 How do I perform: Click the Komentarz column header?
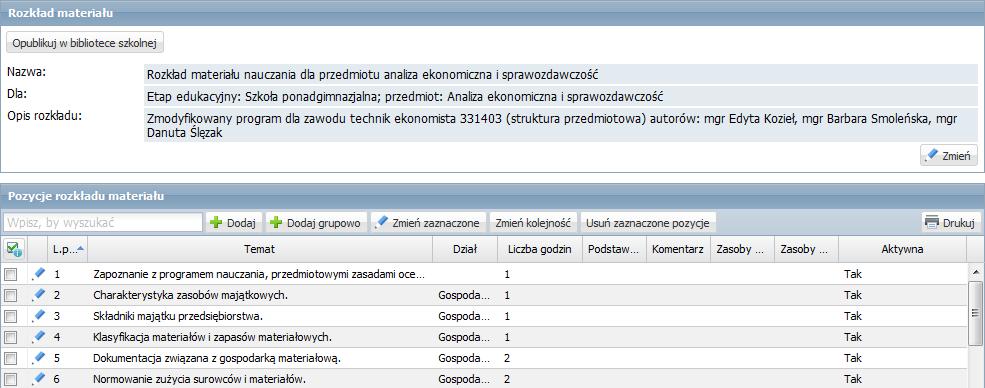678,249
